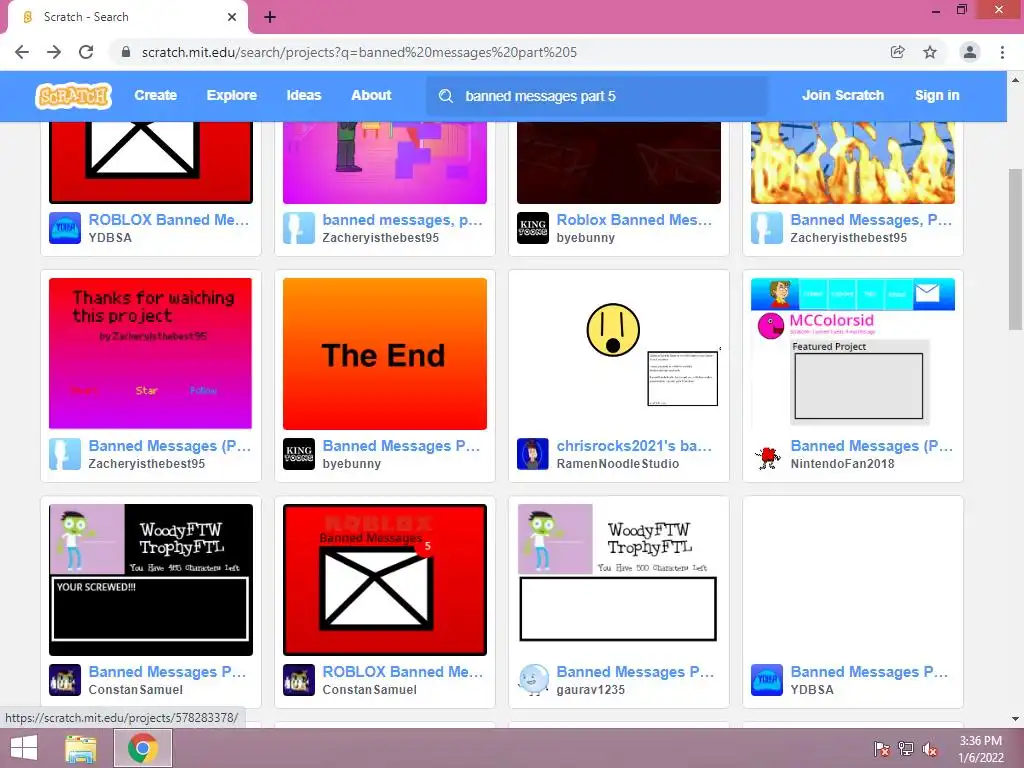The width and height of the screenshot is (1024, 768).
Task: Click ConstanSamuel avatar beside Banned Messages P...
Action: (65, 680)
